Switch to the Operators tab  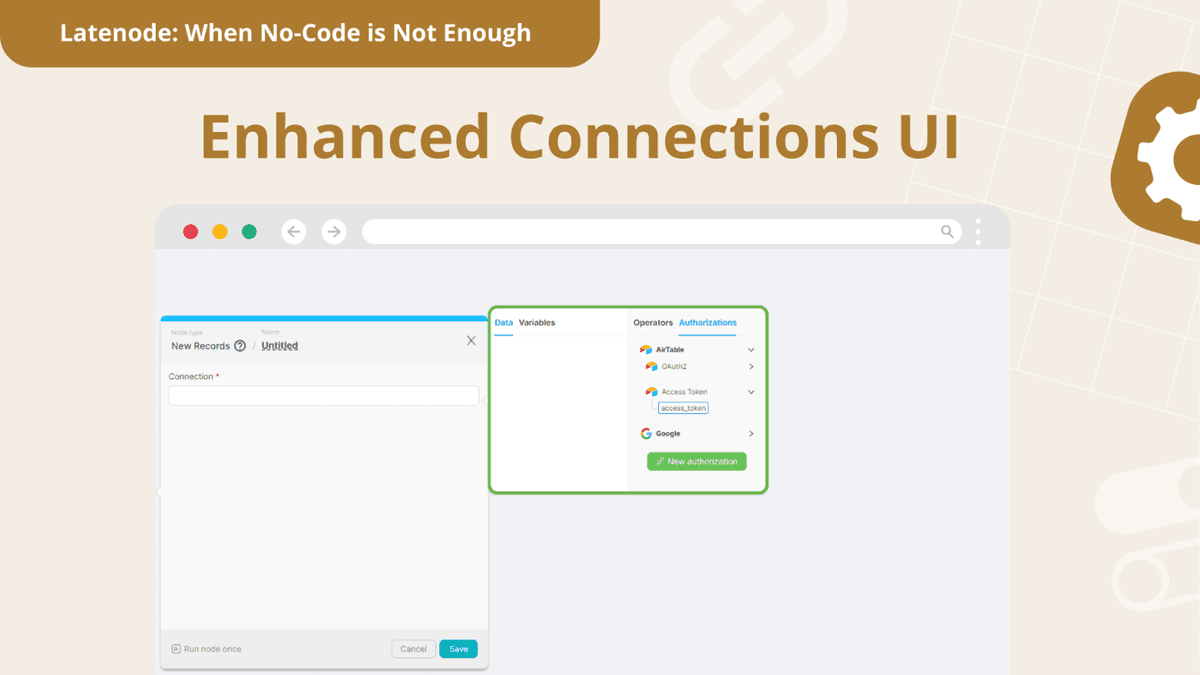click(653, 323)
